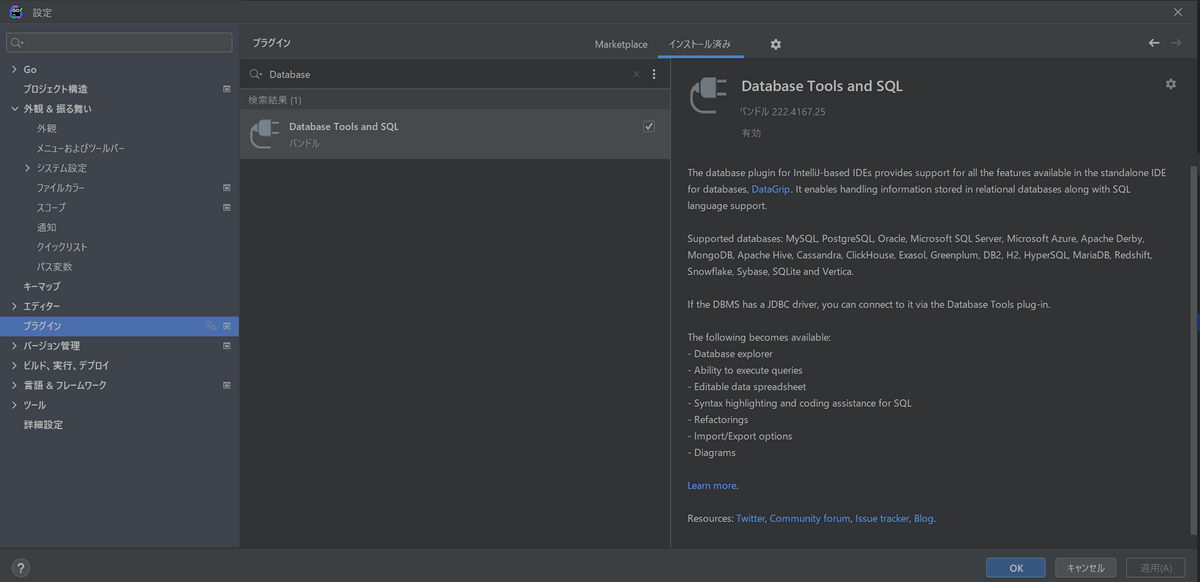Click the back navigation arrow

coord(1154,43)
